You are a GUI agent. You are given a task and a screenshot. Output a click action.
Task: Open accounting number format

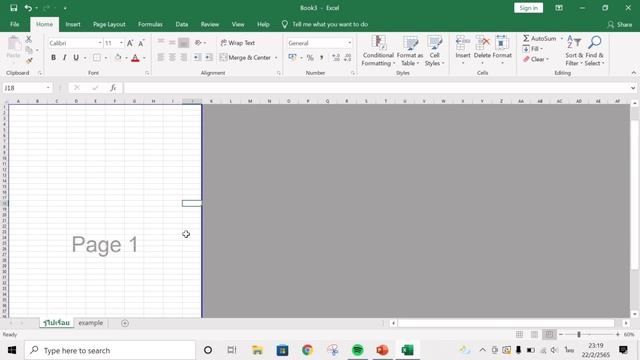tap(292, 58)
